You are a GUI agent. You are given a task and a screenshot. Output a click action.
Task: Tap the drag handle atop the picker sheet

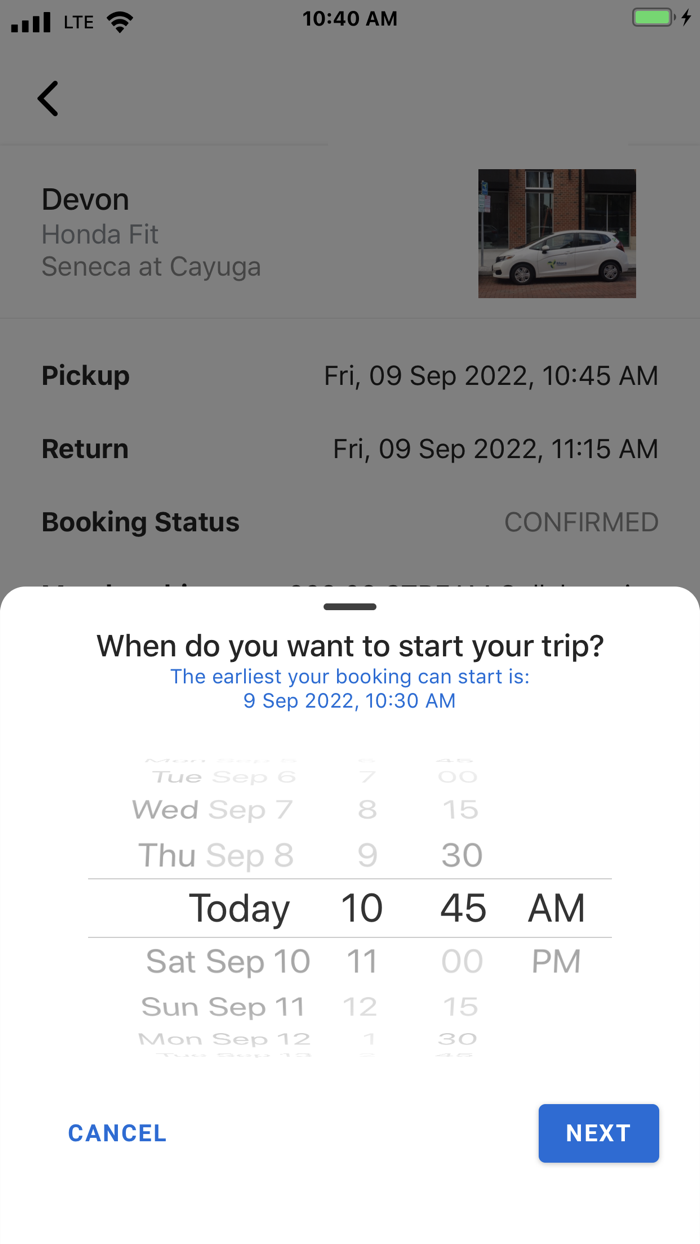[x=349, y=606]
